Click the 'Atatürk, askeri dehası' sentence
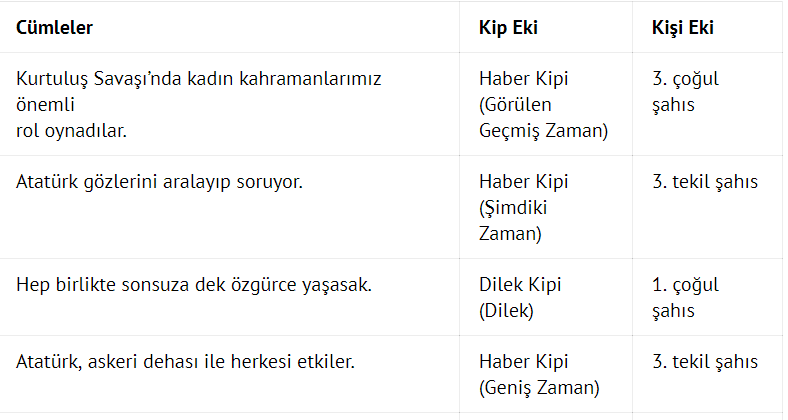788x420 pixels. [187, 362]
